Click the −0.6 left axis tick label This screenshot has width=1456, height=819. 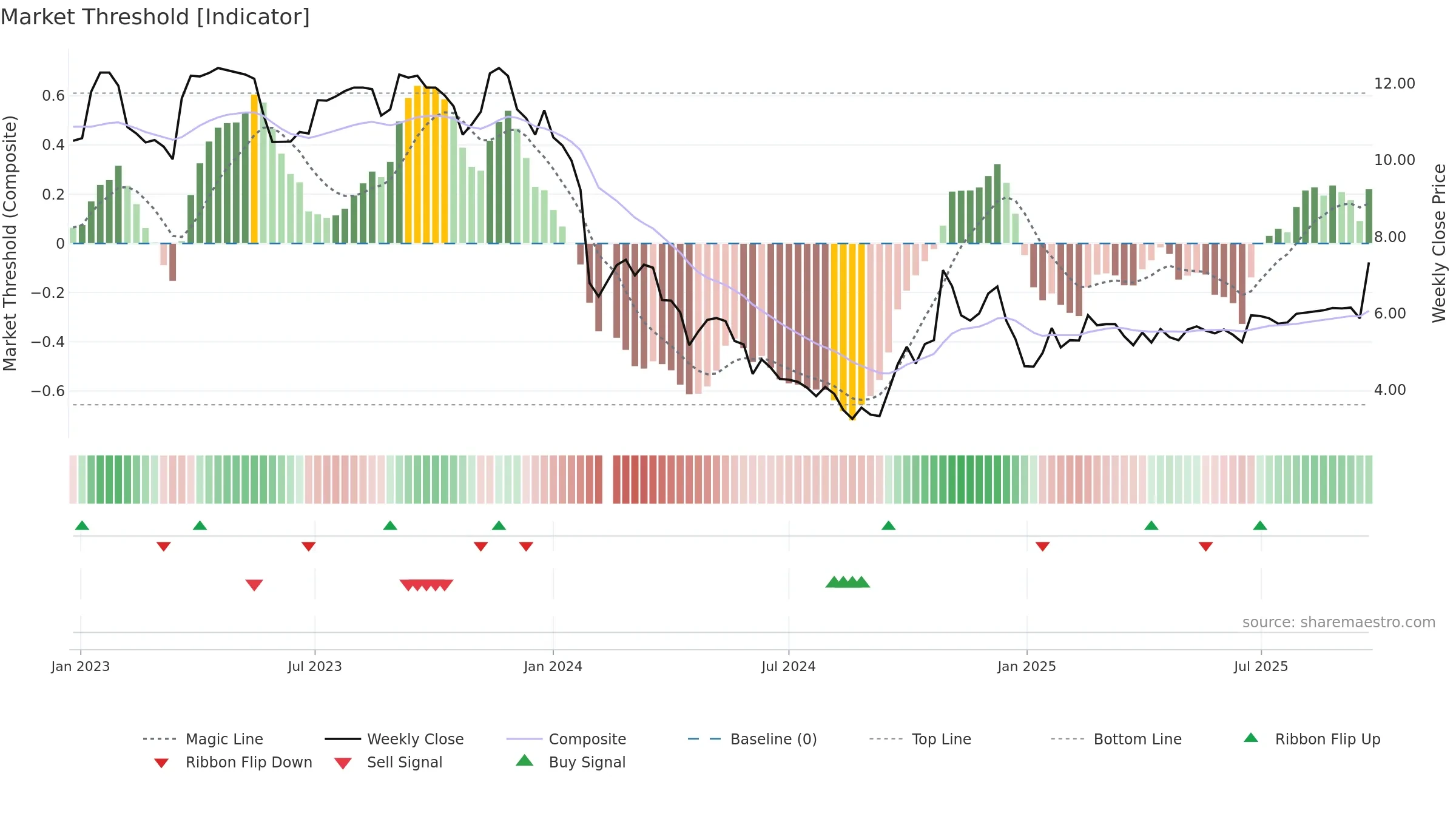coord(48,391)
